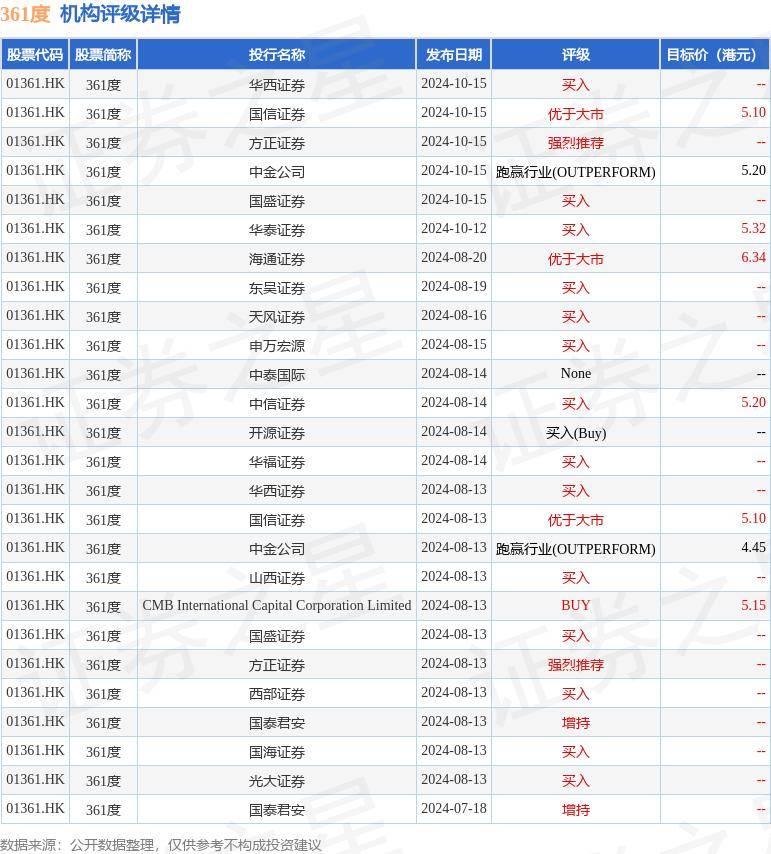Click the 优于大市 rating for 海通证券
The width and height of the screenshot is (771, 854).
(x=576, y=259)
